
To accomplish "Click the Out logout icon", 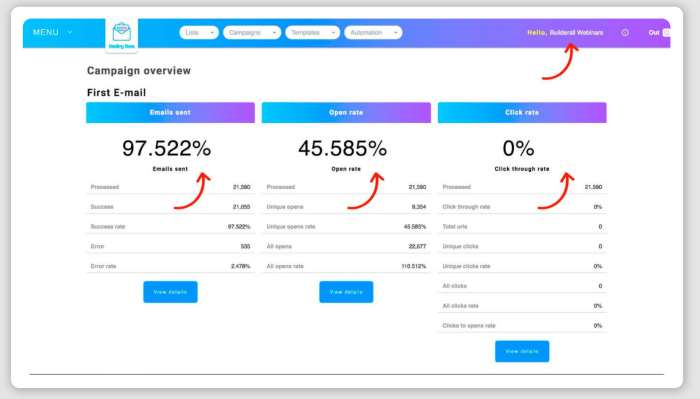I will (x=667, y=33).
